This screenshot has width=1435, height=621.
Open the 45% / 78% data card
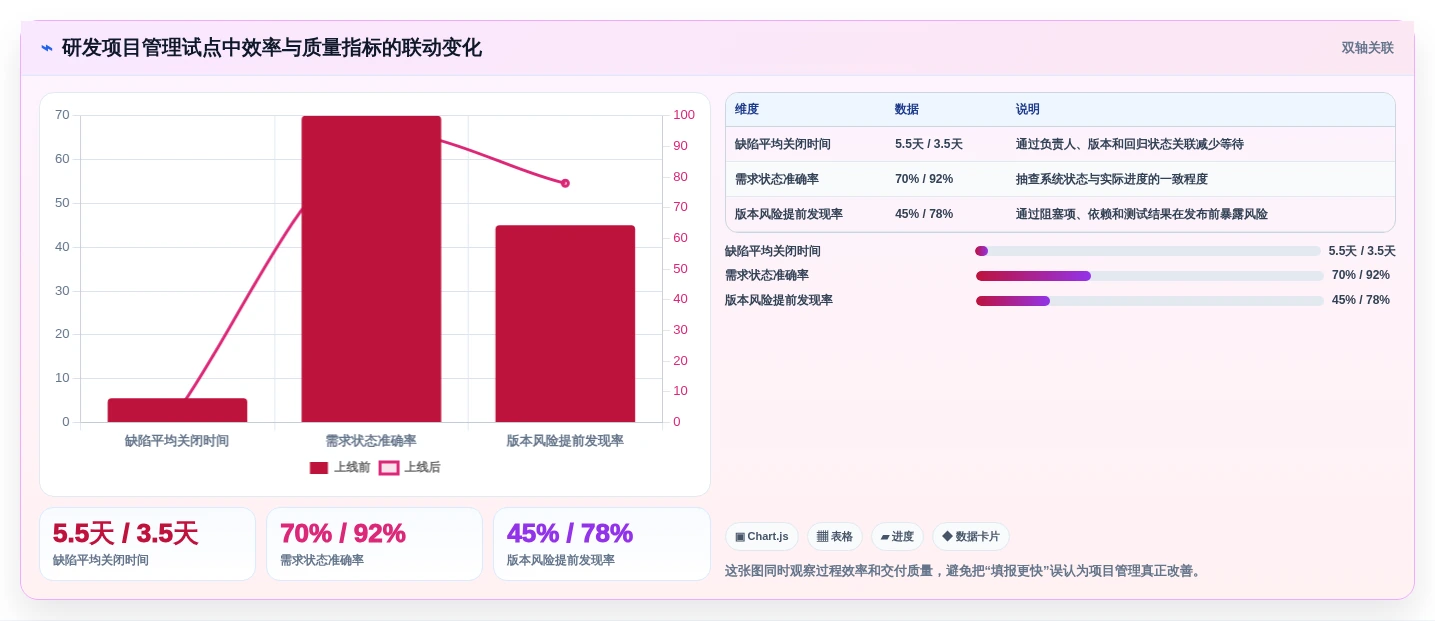tap(601, 544)
